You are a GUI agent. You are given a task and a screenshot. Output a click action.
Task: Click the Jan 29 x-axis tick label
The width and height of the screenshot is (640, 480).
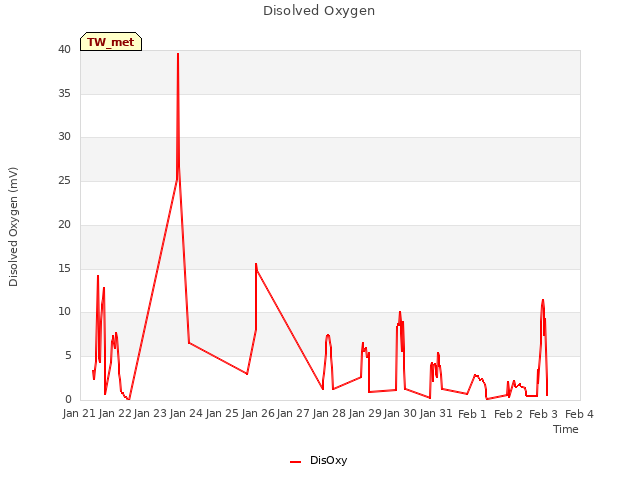[x=365, y=413]
